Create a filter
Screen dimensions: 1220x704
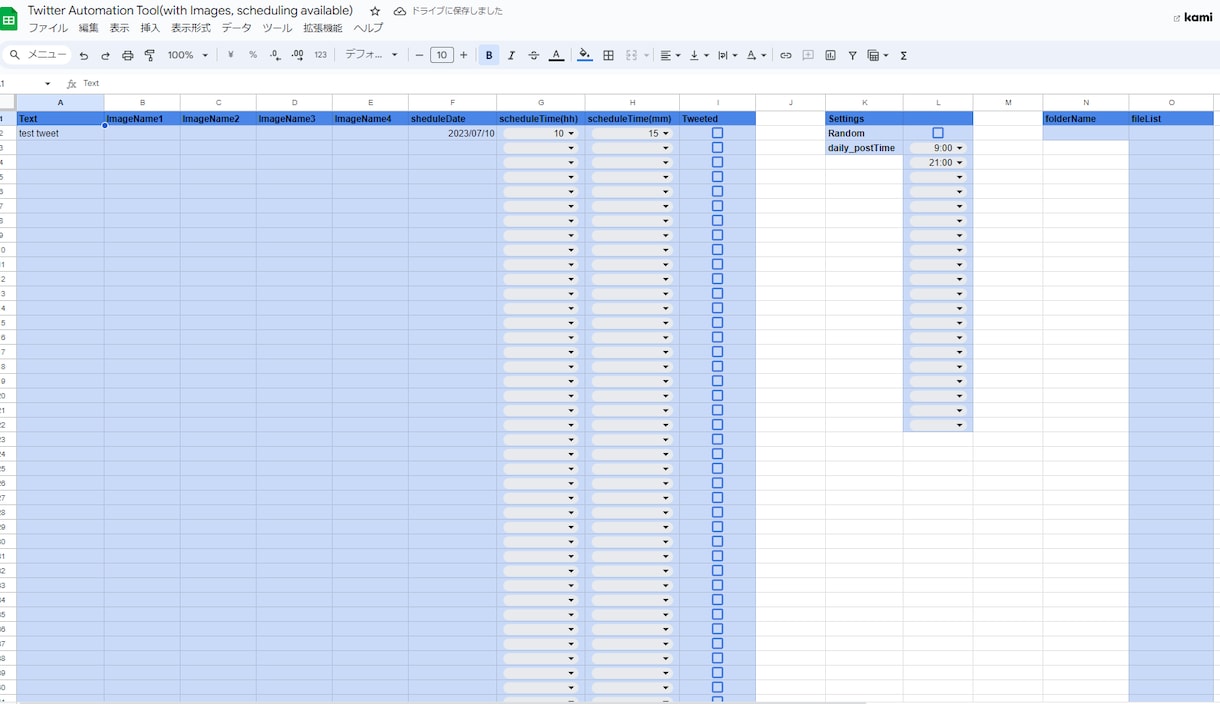pyautogui.click(x=852, y=55)
